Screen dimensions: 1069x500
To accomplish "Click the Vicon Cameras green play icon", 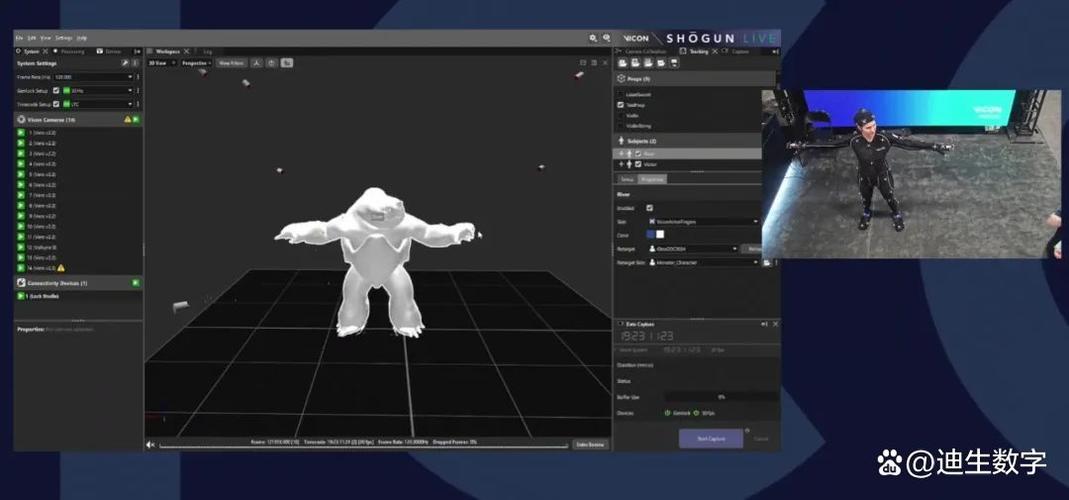I will click(x=136, y=119).
